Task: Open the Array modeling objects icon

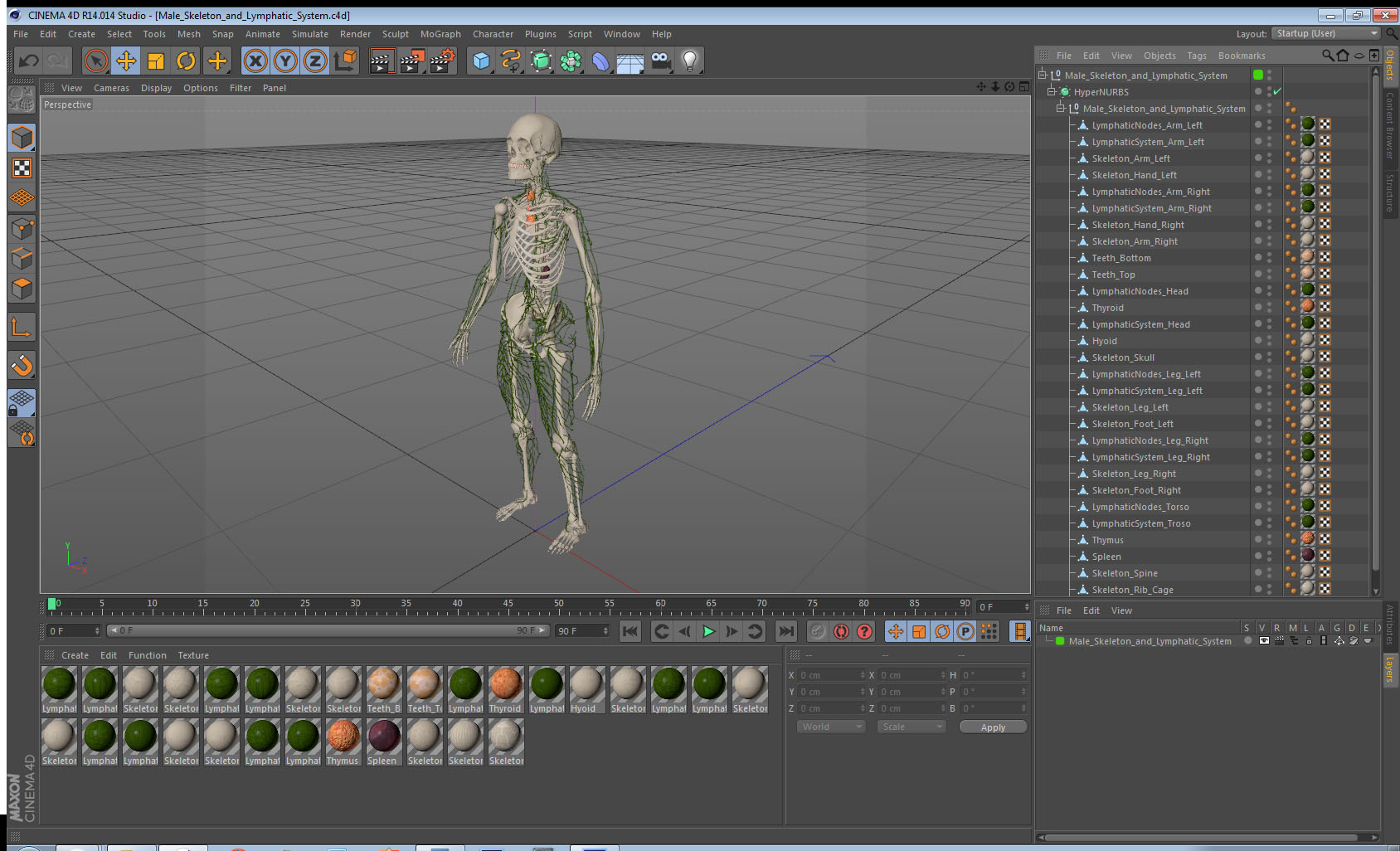Action: (571, 61)
